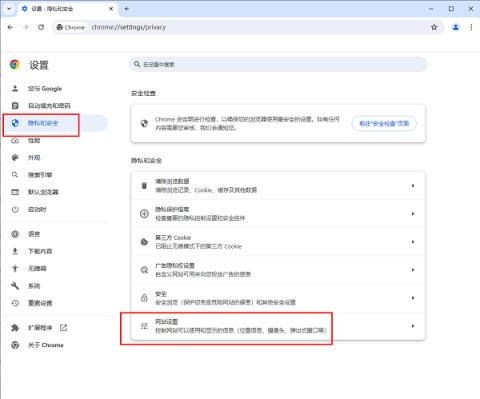Click the 前往"安全检查"页面 button

click(384, 124)
